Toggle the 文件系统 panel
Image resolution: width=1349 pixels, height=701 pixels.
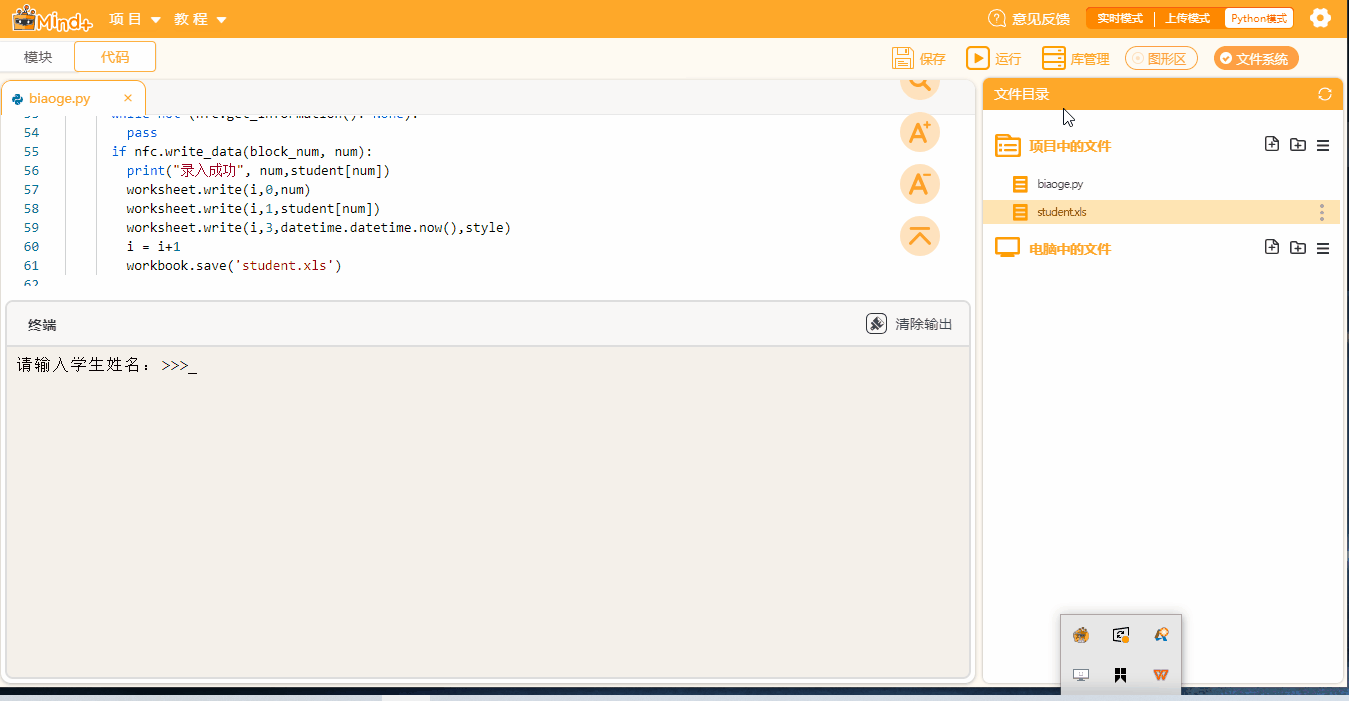1256,58
